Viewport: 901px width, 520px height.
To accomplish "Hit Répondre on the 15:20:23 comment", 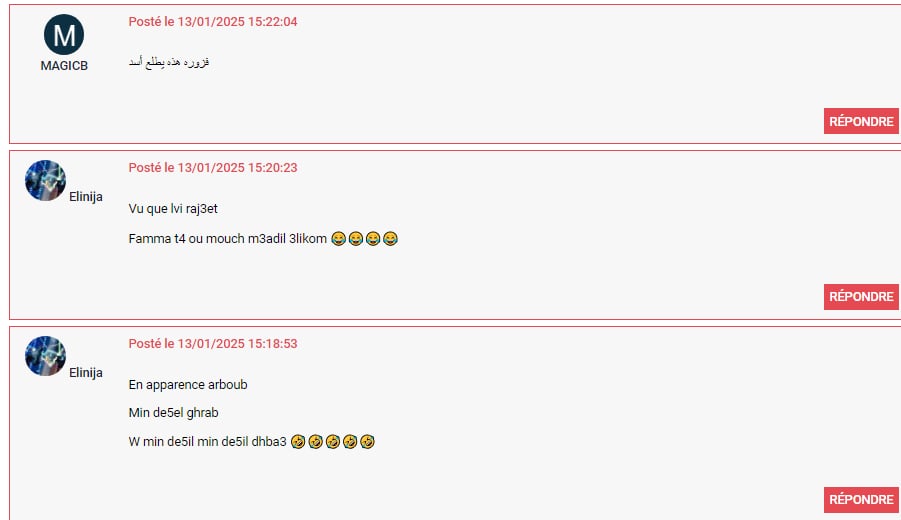I will tap(861, 296).
